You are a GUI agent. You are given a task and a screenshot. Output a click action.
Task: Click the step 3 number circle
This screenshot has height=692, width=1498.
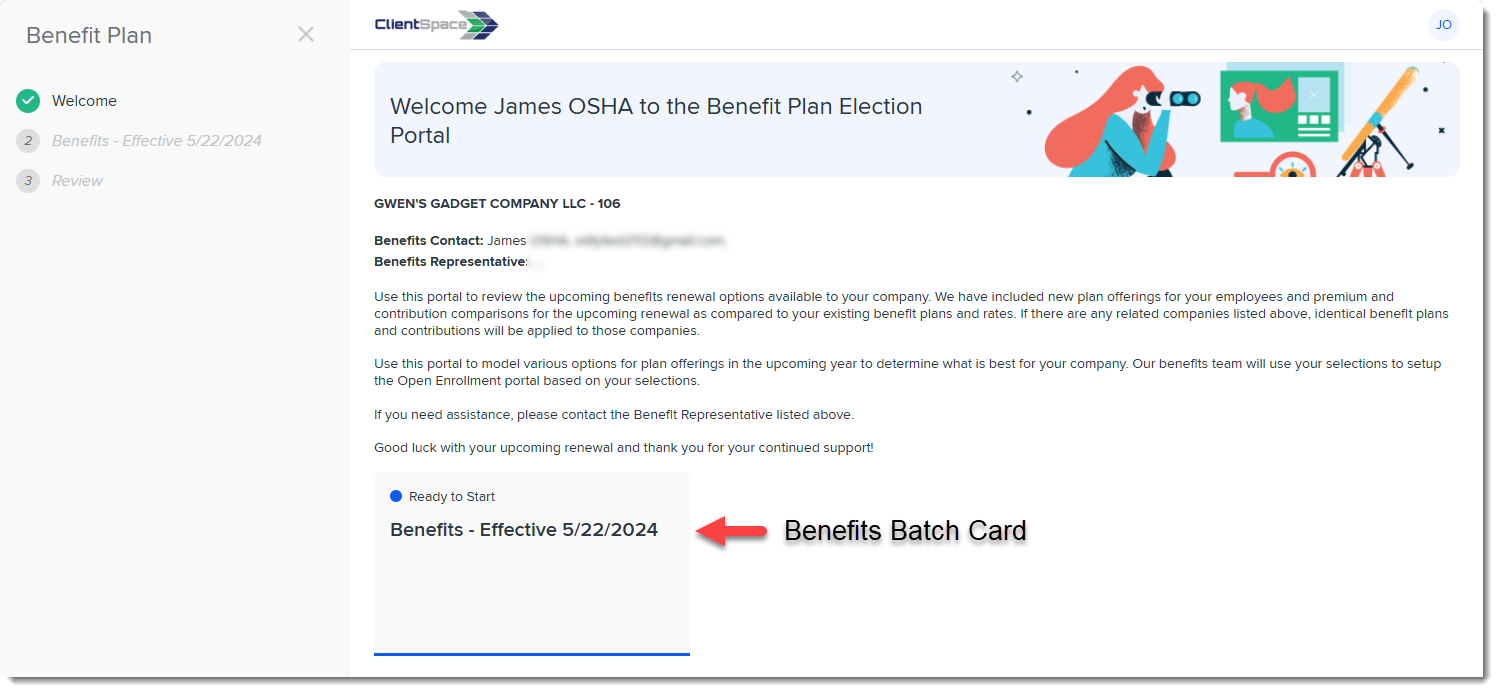tap(28, 181)
